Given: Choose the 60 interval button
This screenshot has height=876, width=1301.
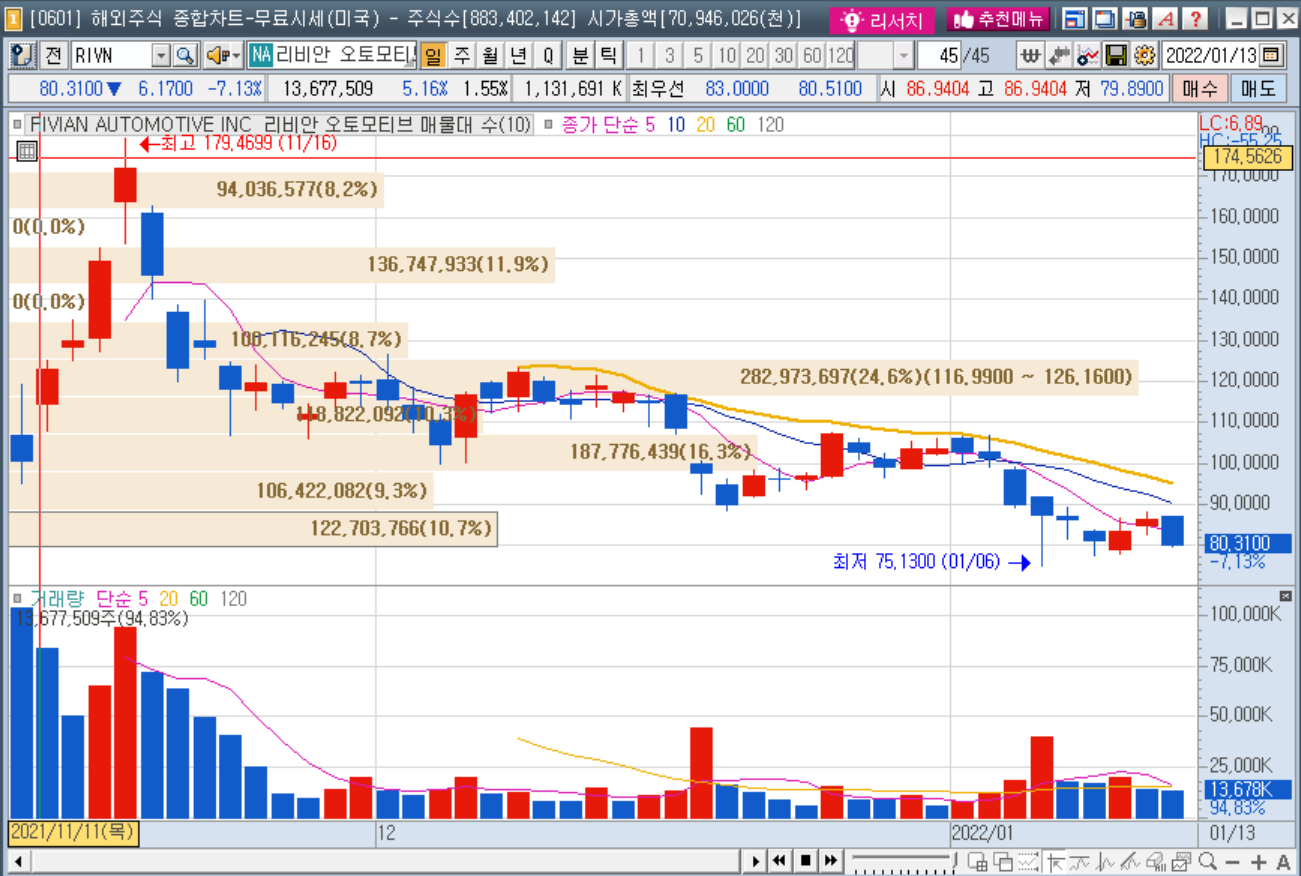Looking at the screenshot, I should pyautogui.click(x=811, y=55).
